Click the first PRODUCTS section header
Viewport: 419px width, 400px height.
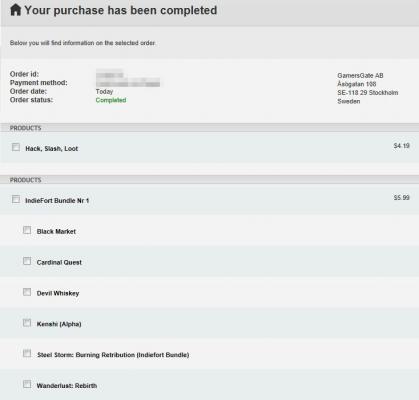pyautogui.click(x=209, y=128)
